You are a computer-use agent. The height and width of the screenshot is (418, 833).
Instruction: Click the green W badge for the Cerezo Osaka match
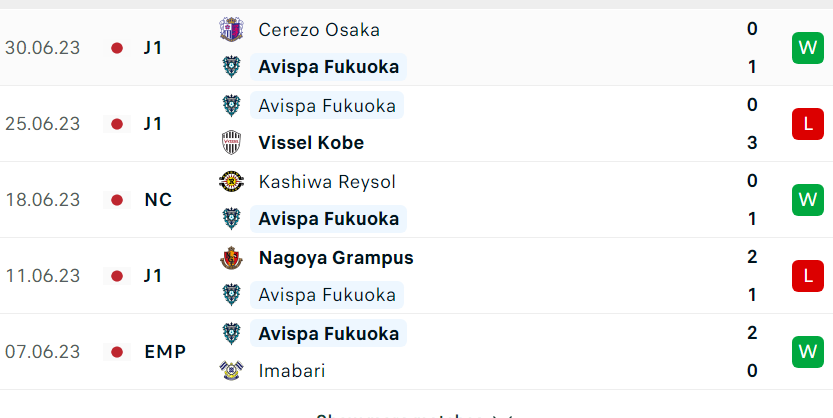click(x=808, y=48)
